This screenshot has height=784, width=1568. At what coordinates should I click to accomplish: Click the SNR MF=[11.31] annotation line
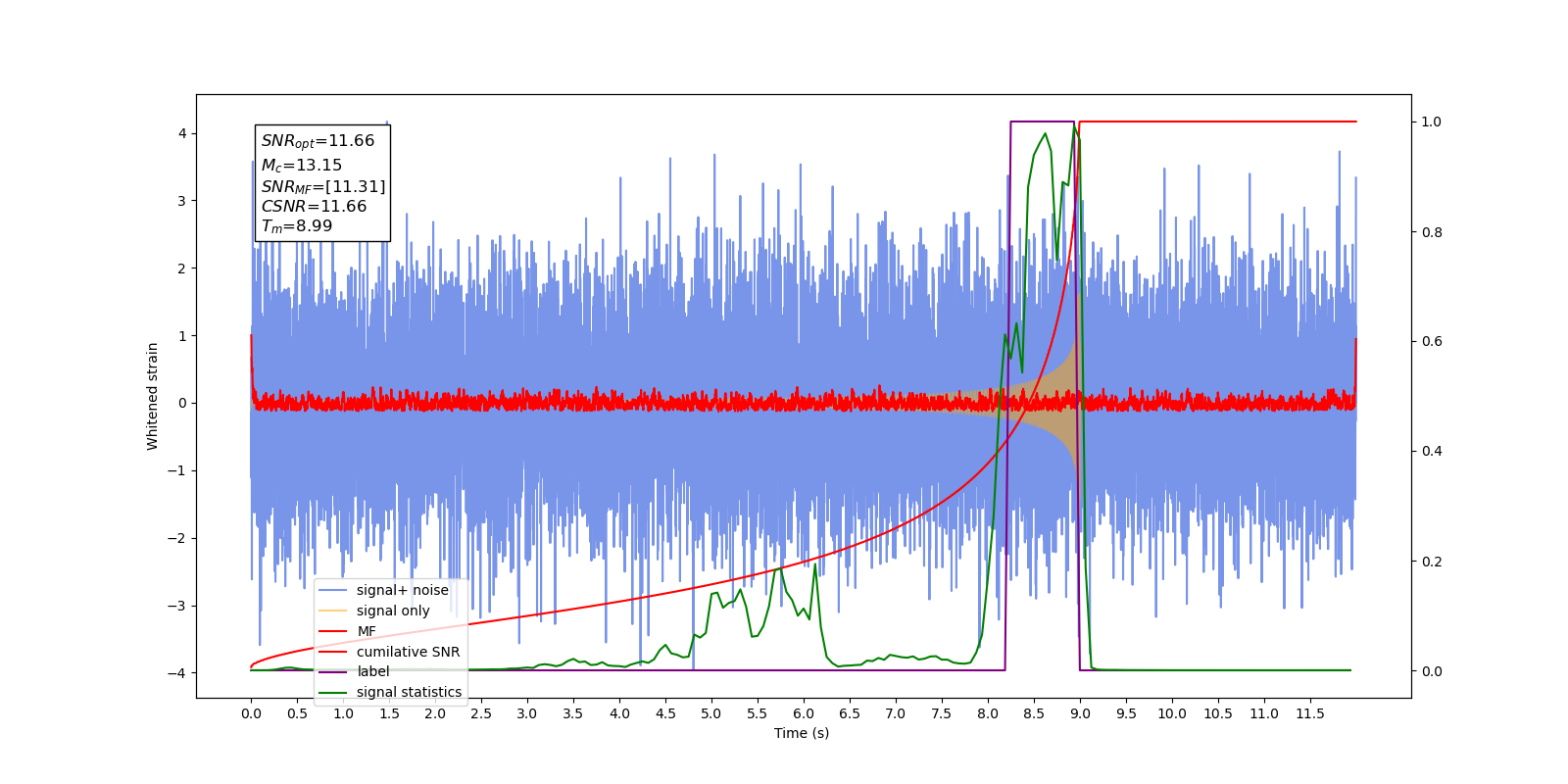click(x=323, y=186)
